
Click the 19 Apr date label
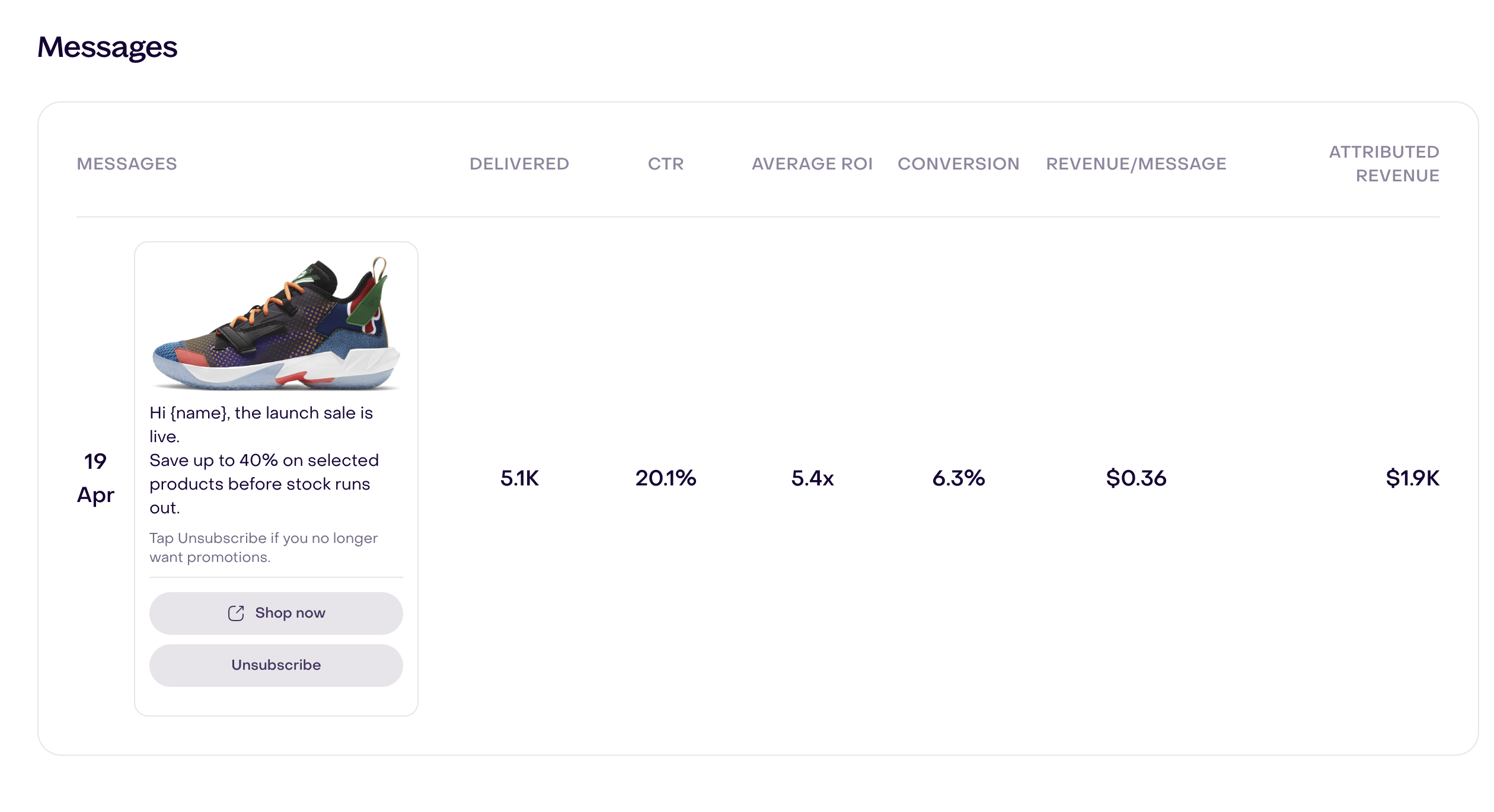[95, 478]
